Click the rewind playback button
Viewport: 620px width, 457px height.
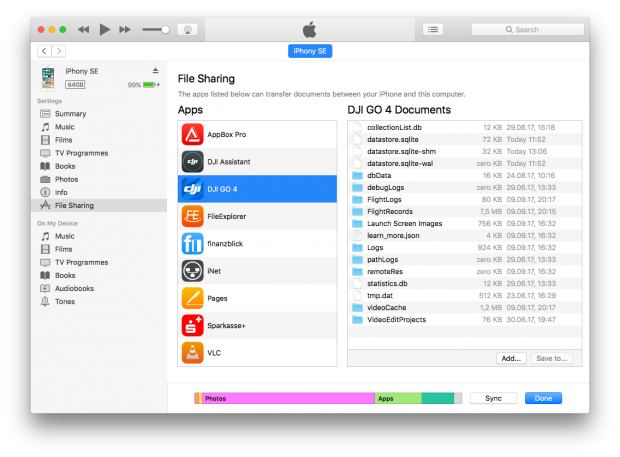[x=83, y=29]
